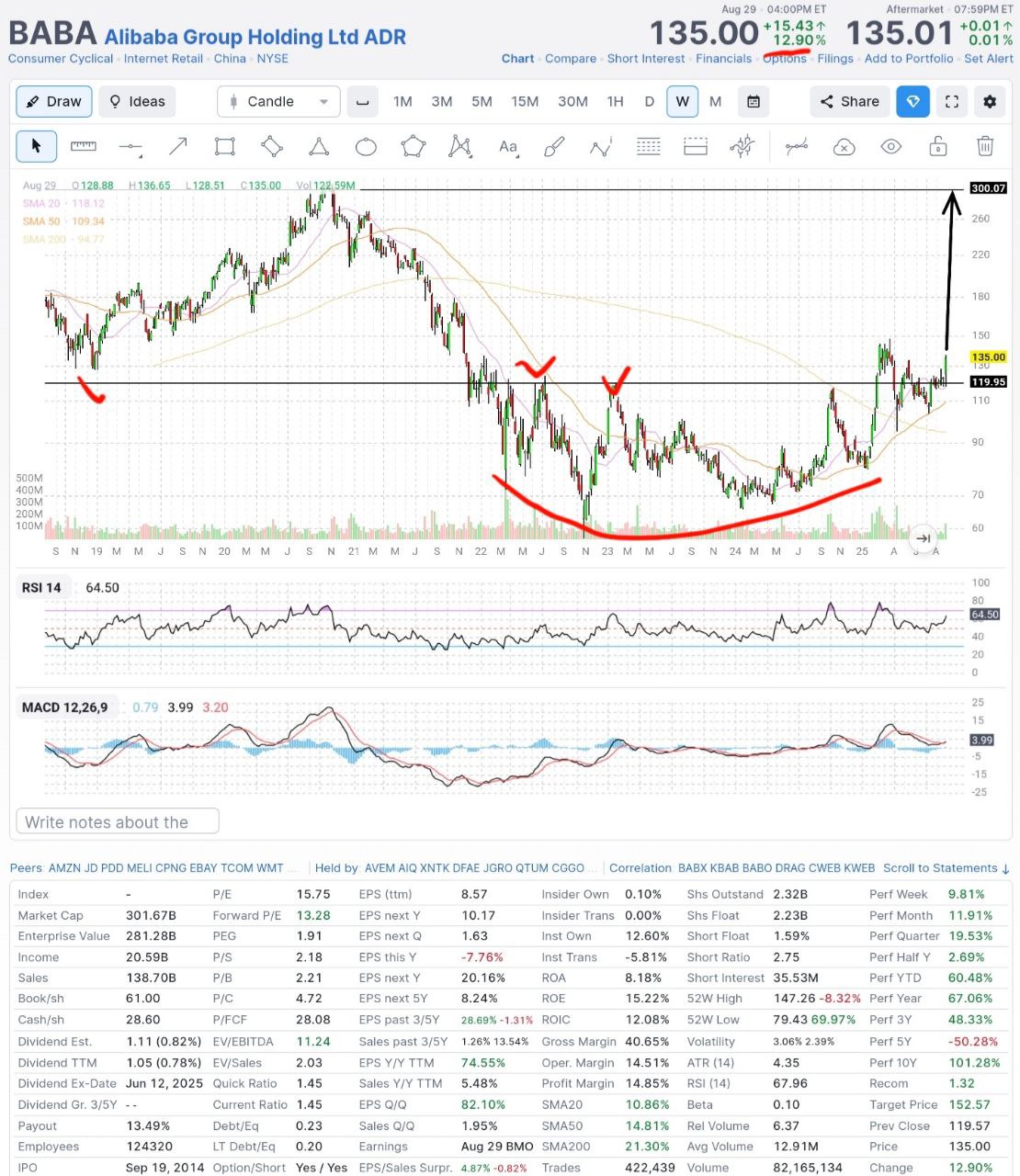Open the Options tab
This screenshot has height=1176, width=1020.
coord(785,59)
